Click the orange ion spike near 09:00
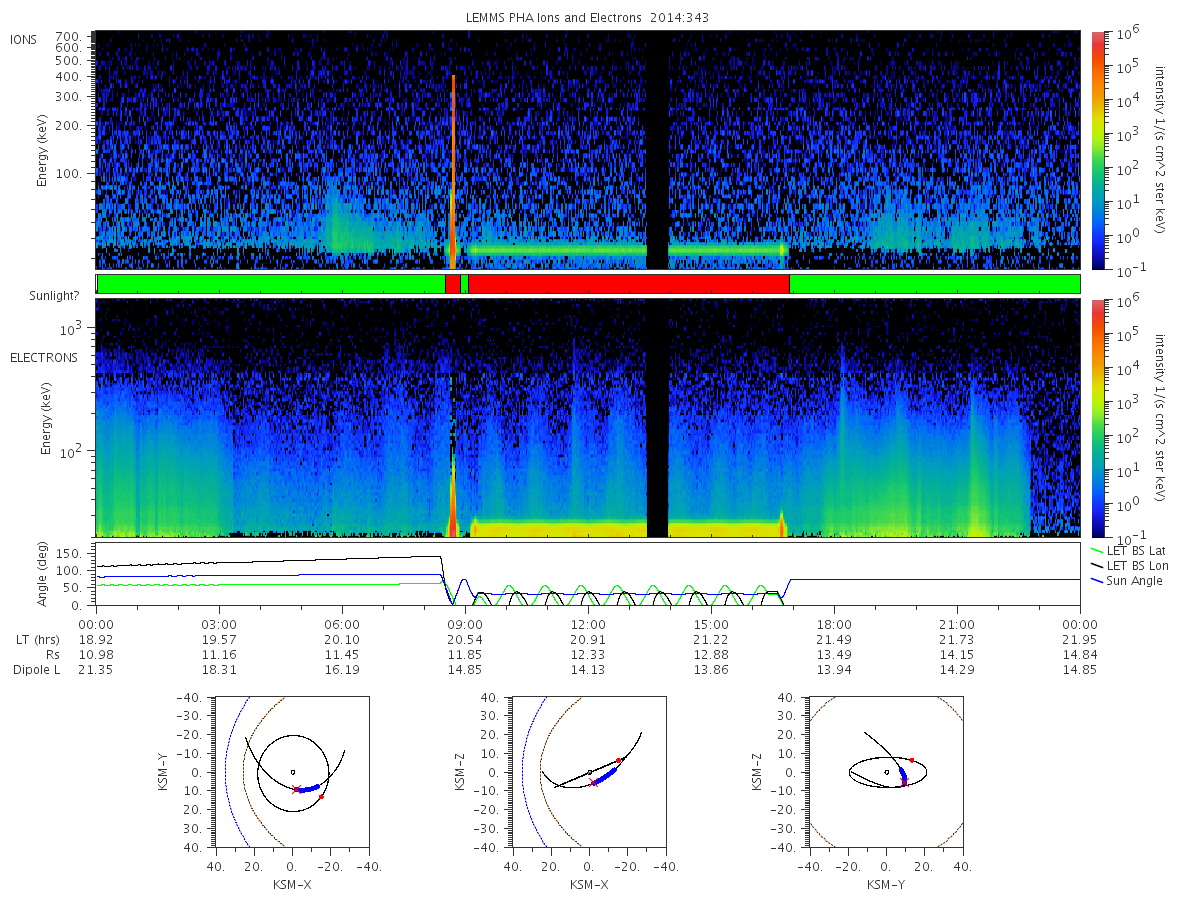 click(x=453, y=170)
